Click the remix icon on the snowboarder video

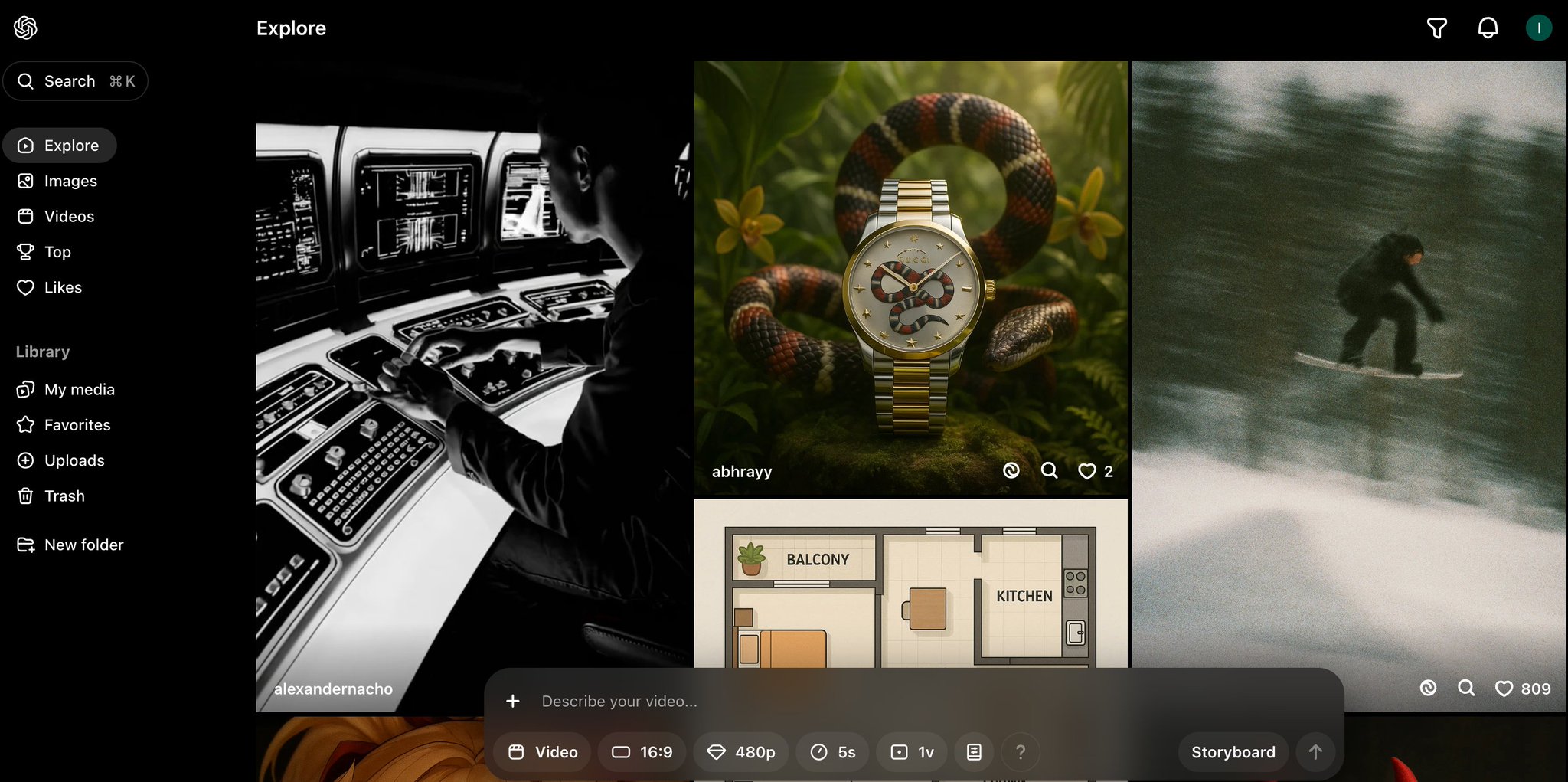click(x=1428, y=688)
